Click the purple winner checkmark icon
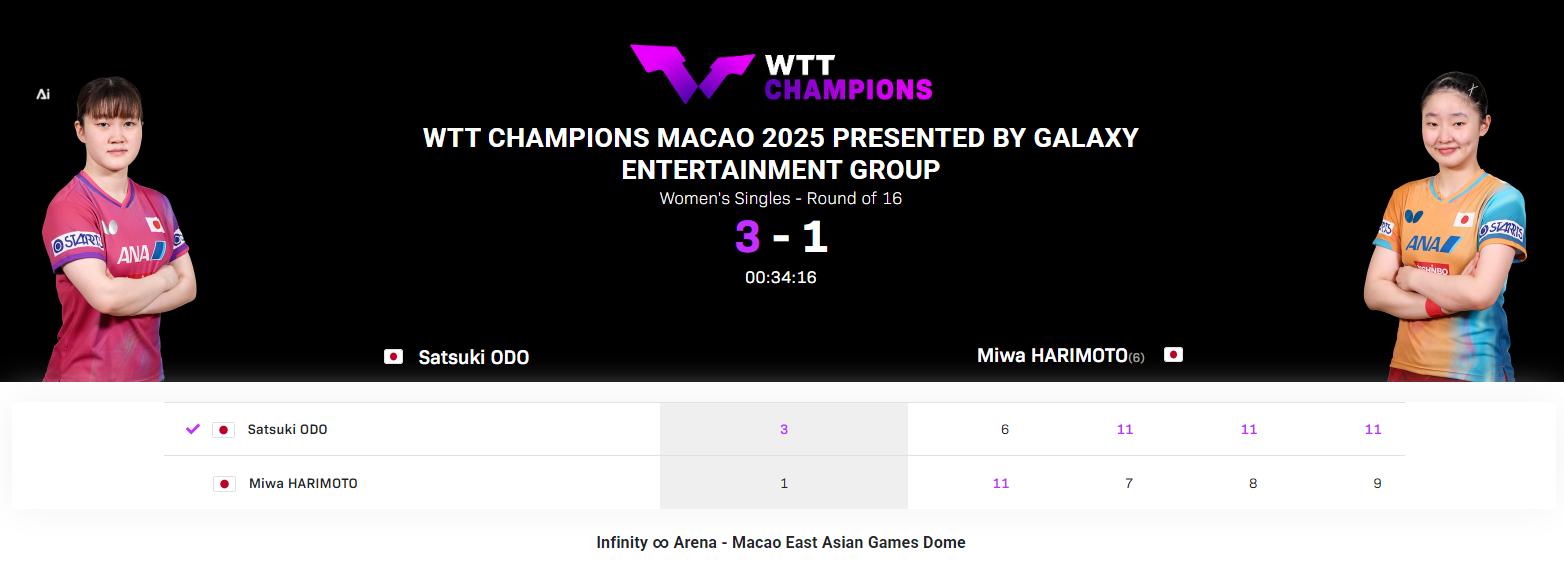Screen dimensions: 1564x573 pyautogui.click(x=193, y=429)
